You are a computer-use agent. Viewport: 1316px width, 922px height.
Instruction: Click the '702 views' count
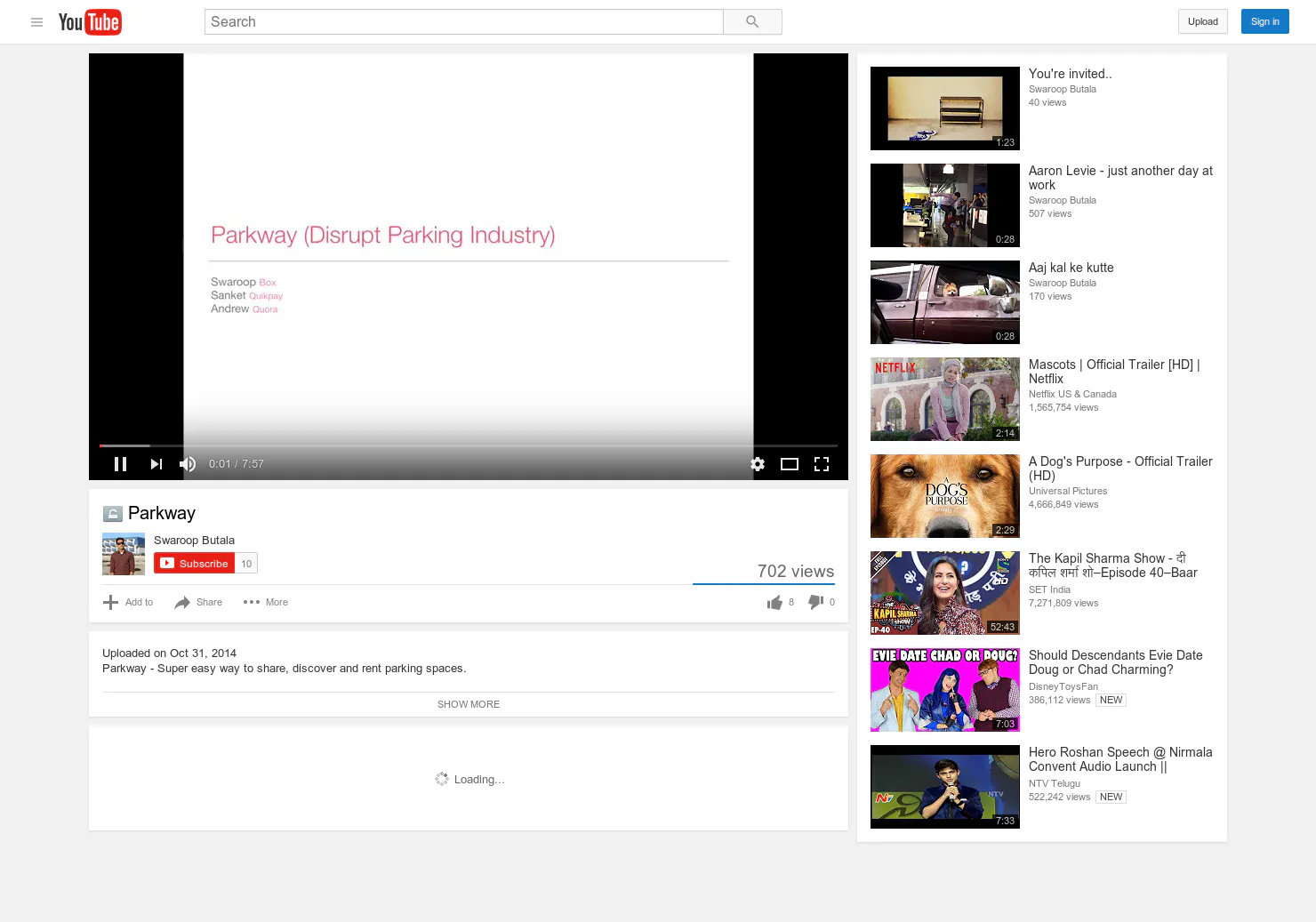[796, 572]
